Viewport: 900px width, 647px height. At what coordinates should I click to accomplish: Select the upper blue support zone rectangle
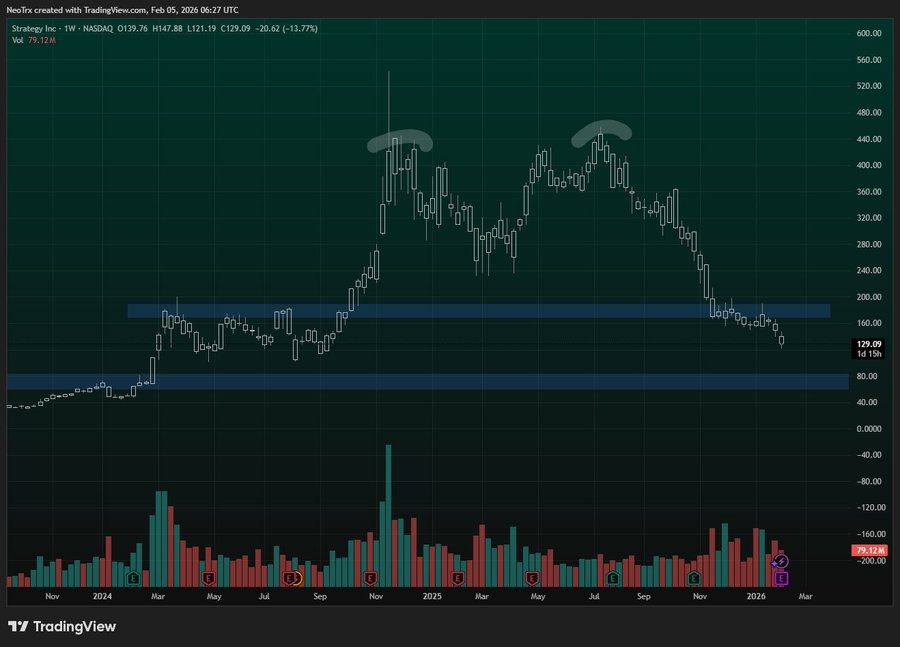click(x=478, y=311)
